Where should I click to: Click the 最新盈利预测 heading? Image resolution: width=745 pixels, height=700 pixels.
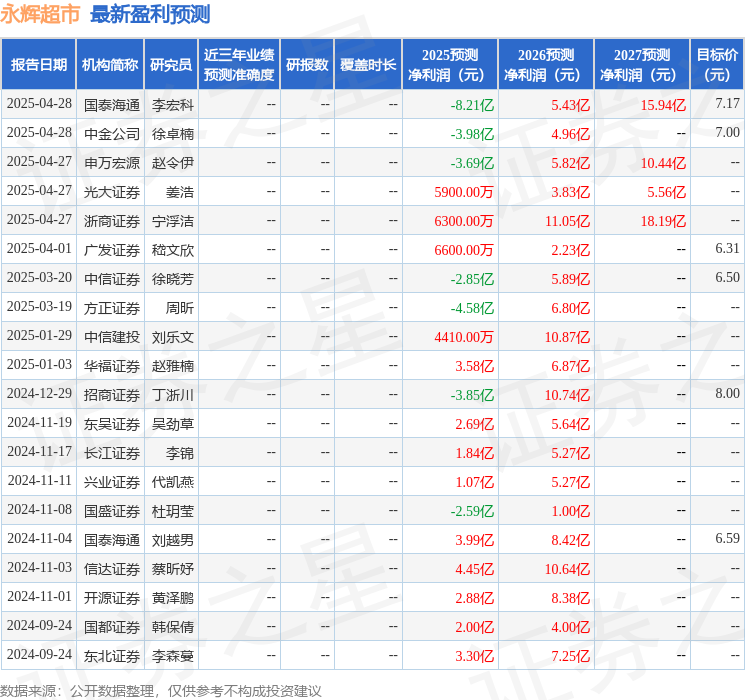point(150,14)
